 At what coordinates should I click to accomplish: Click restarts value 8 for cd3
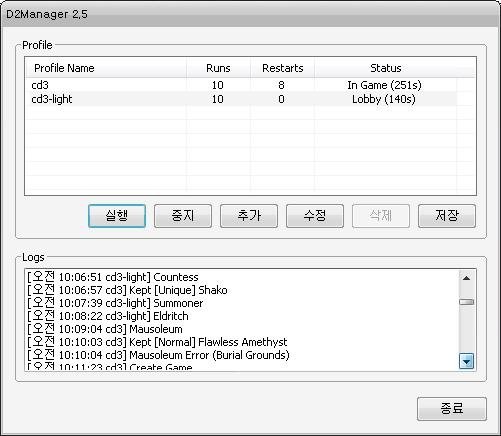281,85
